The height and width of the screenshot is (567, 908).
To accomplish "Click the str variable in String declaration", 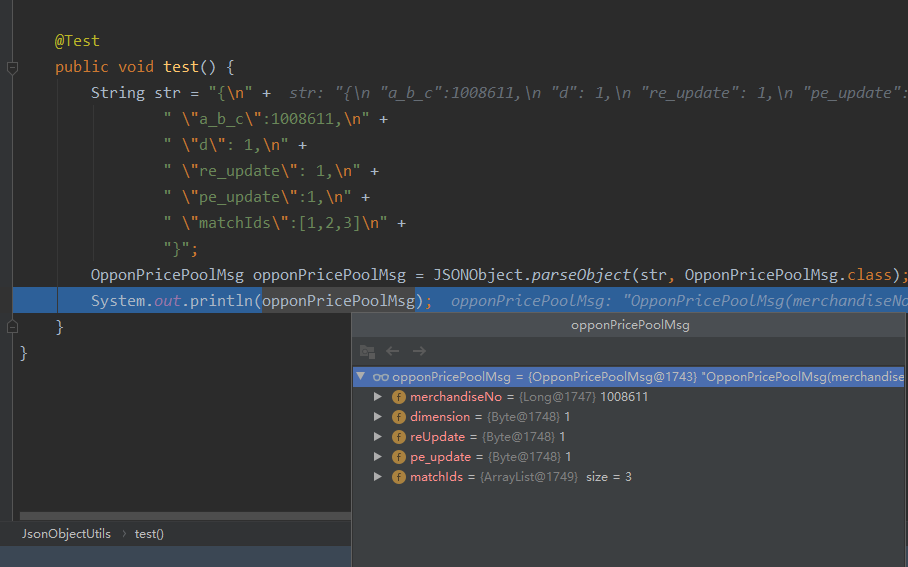I will [x=167, y=93].
